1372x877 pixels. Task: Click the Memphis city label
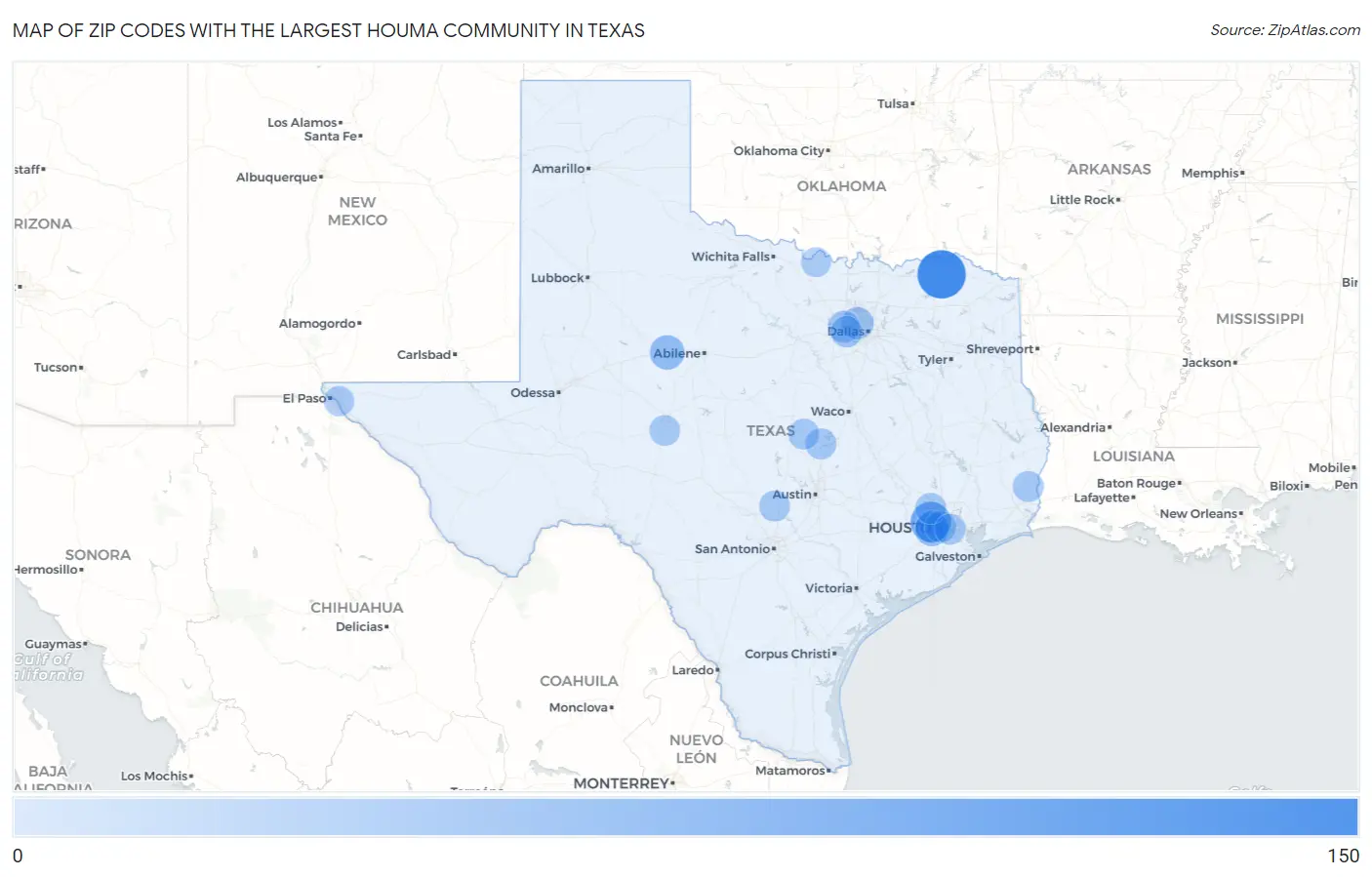(x=1210, y=174)
